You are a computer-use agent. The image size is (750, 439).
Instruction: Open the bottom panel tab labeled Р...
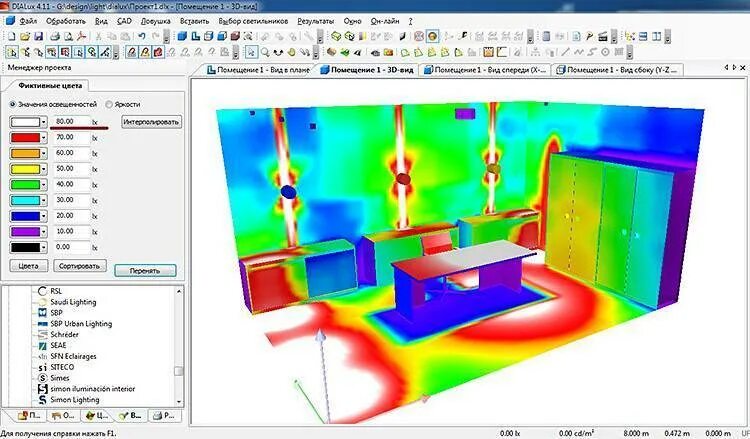(165, 416)
